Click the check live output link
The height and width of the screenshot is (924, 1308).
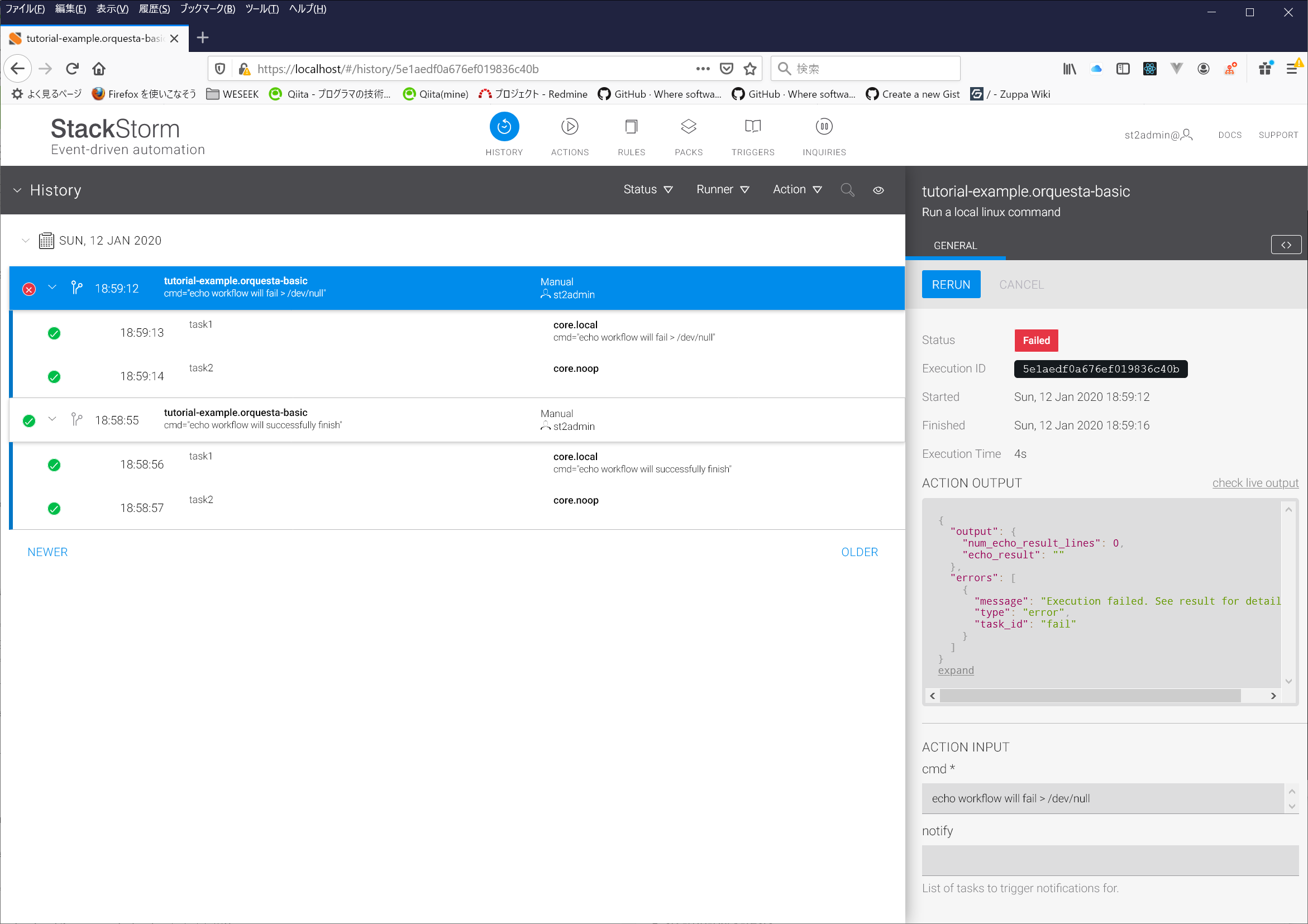click(x=1254, y=483)
